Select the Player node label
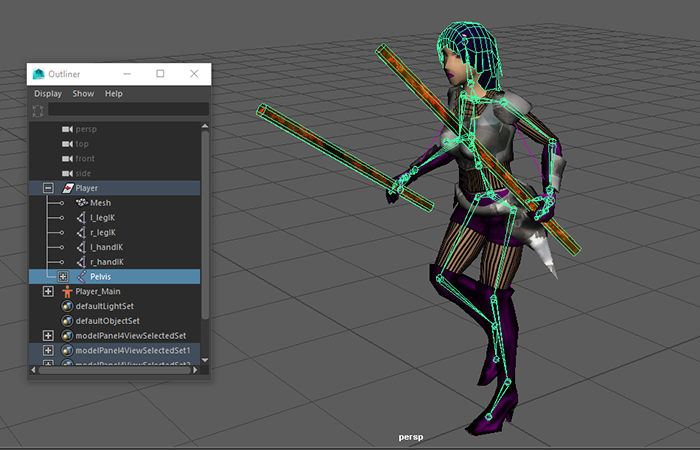The height and width of the screenshot is (450, 700). [x=87, y=188]
